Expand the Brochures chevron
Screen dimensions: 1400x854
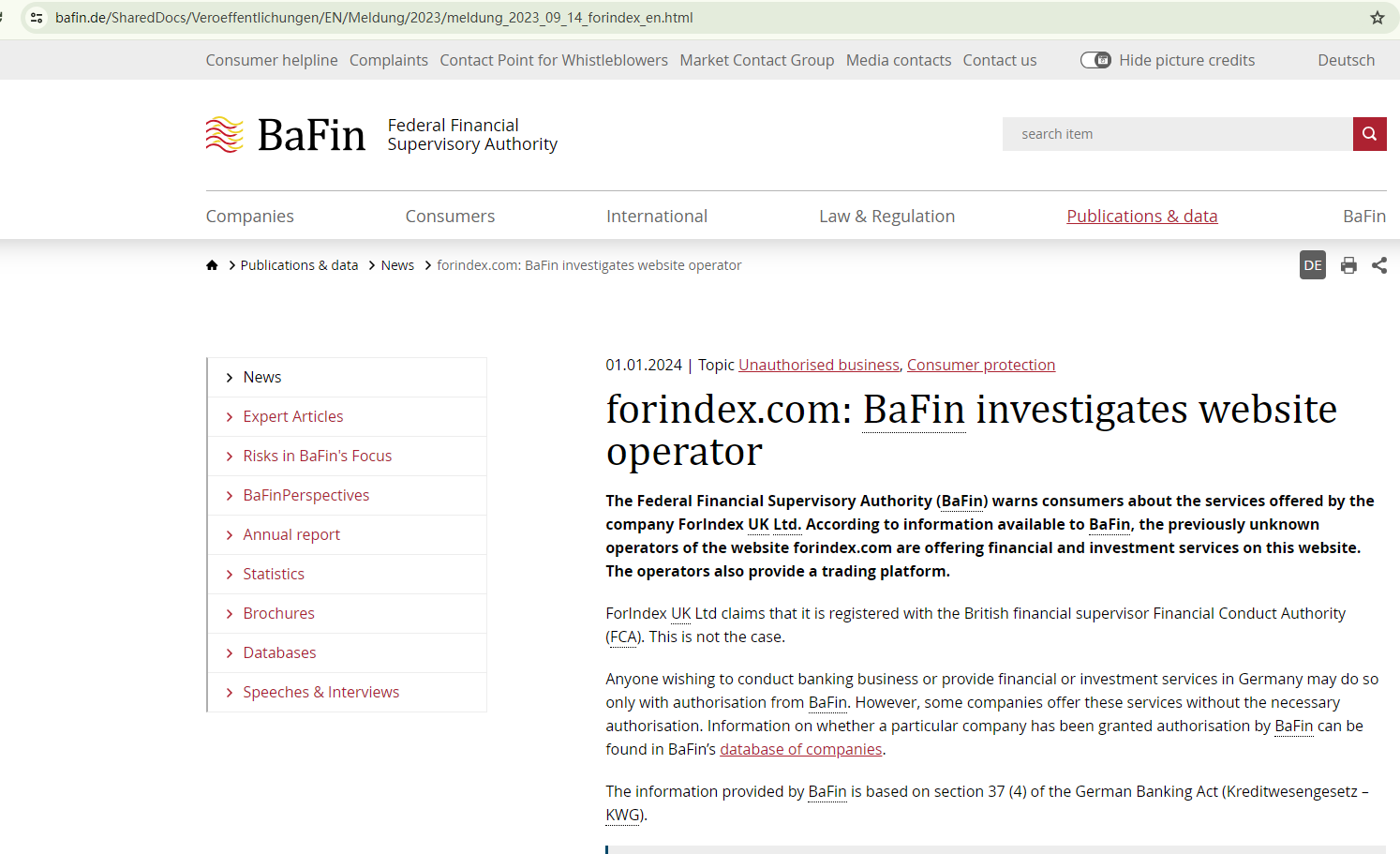(x=229, y=614)
